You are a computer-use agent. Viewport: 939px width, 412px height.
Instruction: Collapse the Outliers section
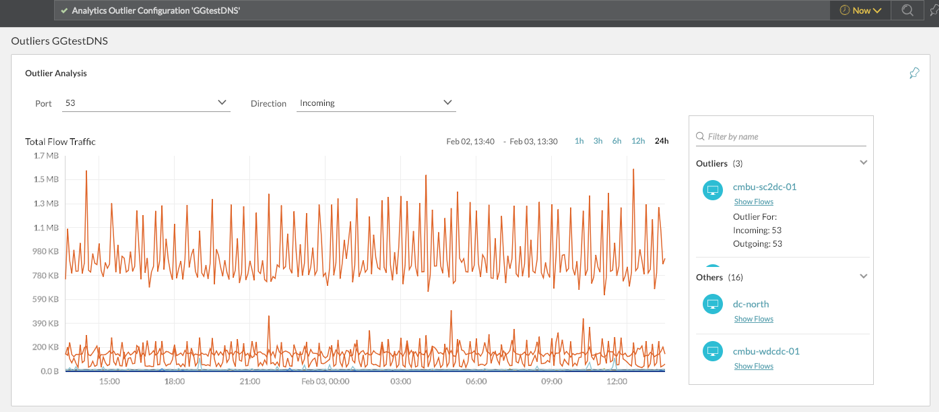click(863, 163)
